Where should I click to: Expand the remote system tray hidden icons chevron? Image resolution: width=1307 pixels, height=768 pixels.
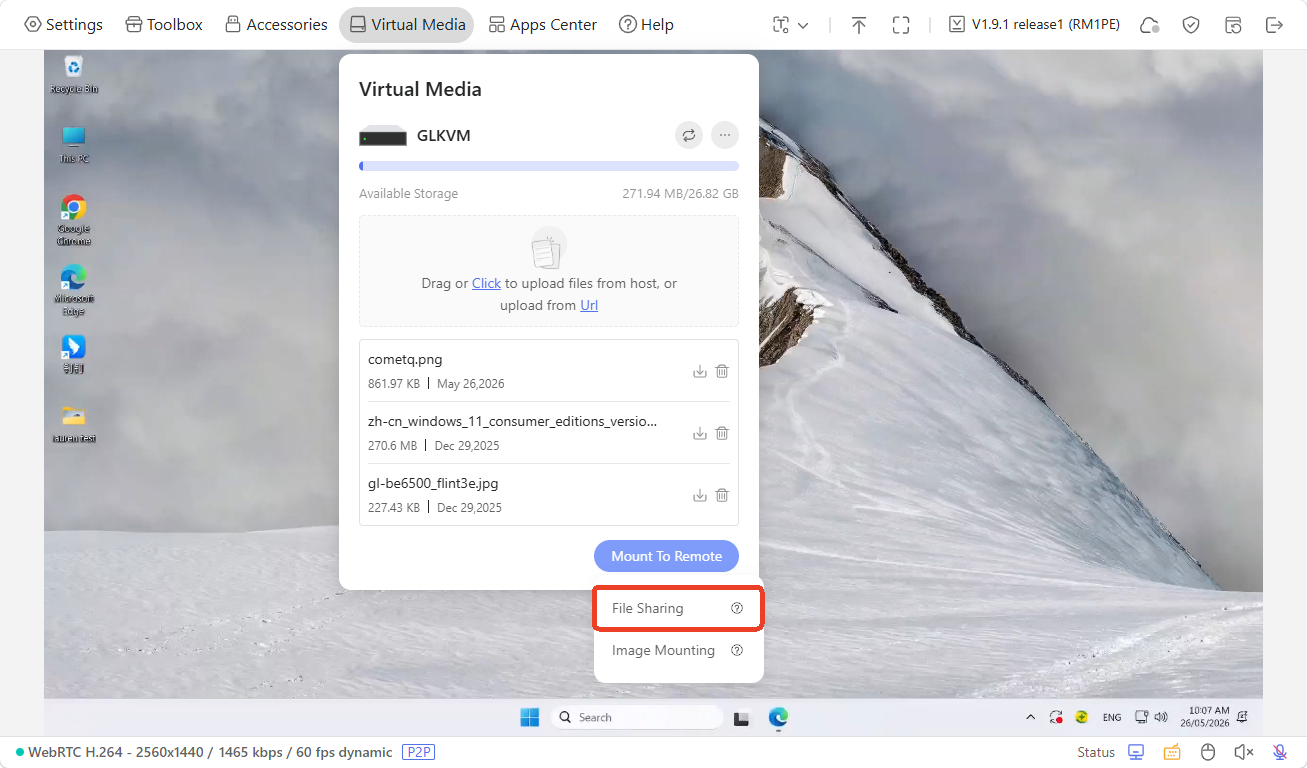1031,717
